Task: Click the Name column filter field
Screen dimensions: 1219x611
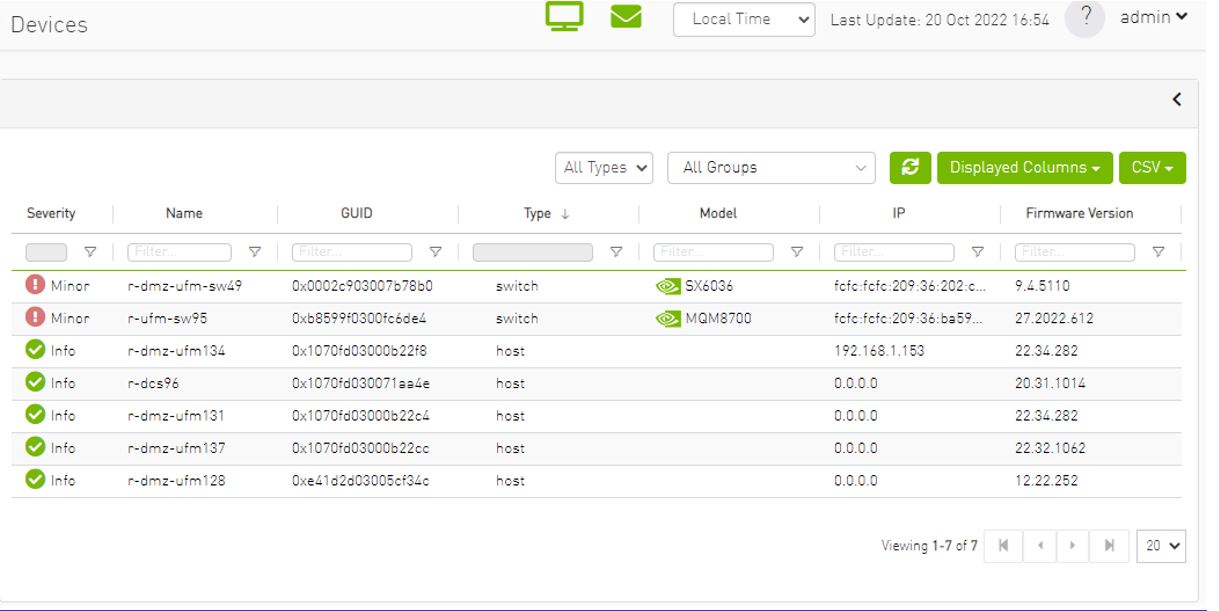Action: point(179,252)
